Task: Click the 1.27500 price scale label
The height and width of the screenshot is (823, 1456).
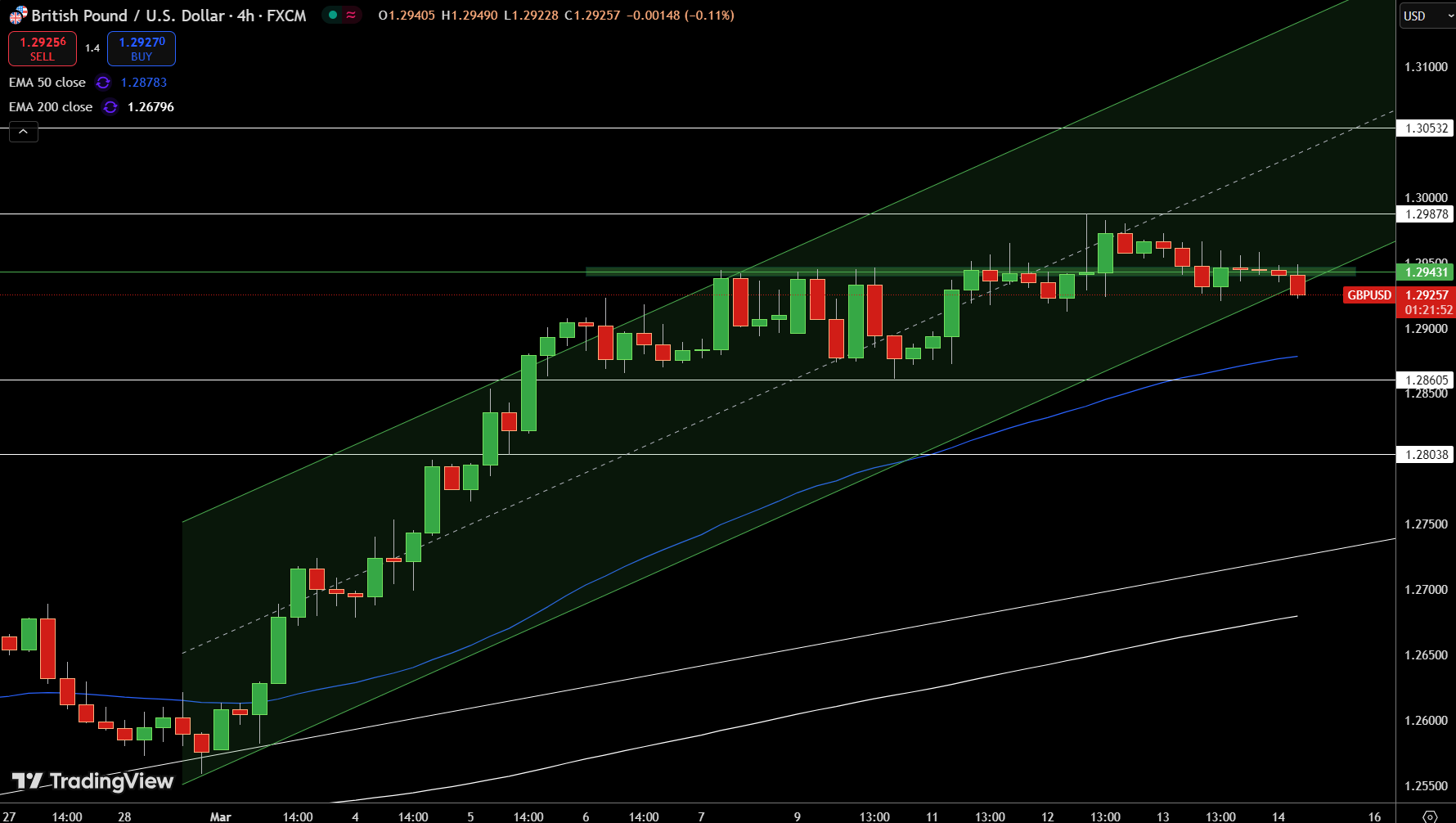Action: point(1426,524)
